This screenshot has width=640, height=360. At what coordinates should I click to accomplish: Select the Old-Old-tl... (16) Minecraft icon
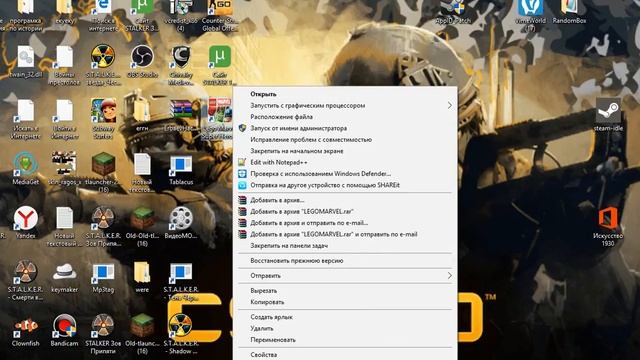point(142,218)
